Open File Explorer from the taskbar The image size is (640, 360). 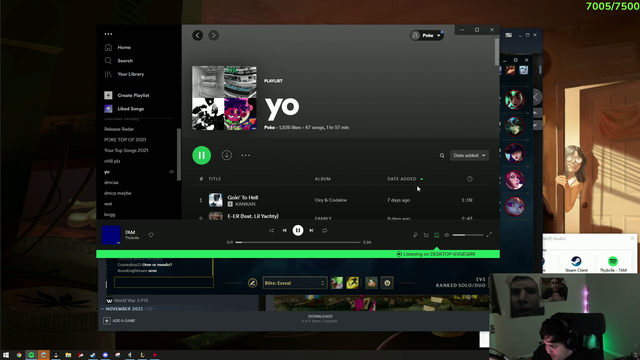tap(68, 355)
